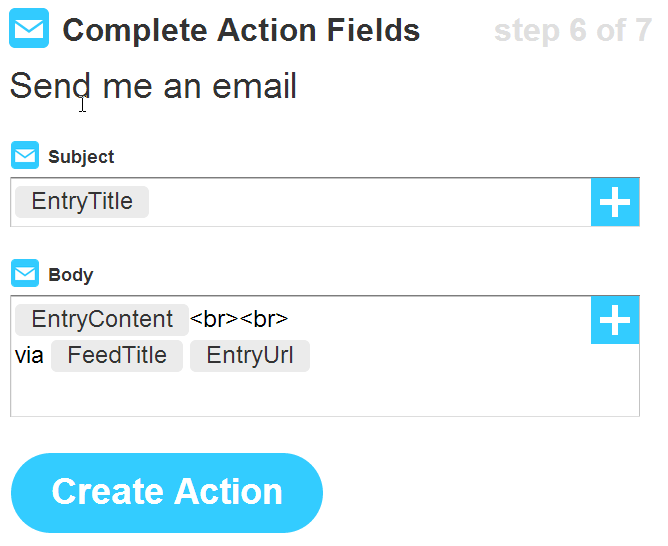
Task: Select the FeedTitle ingredient pill
Action: (117, 356)
